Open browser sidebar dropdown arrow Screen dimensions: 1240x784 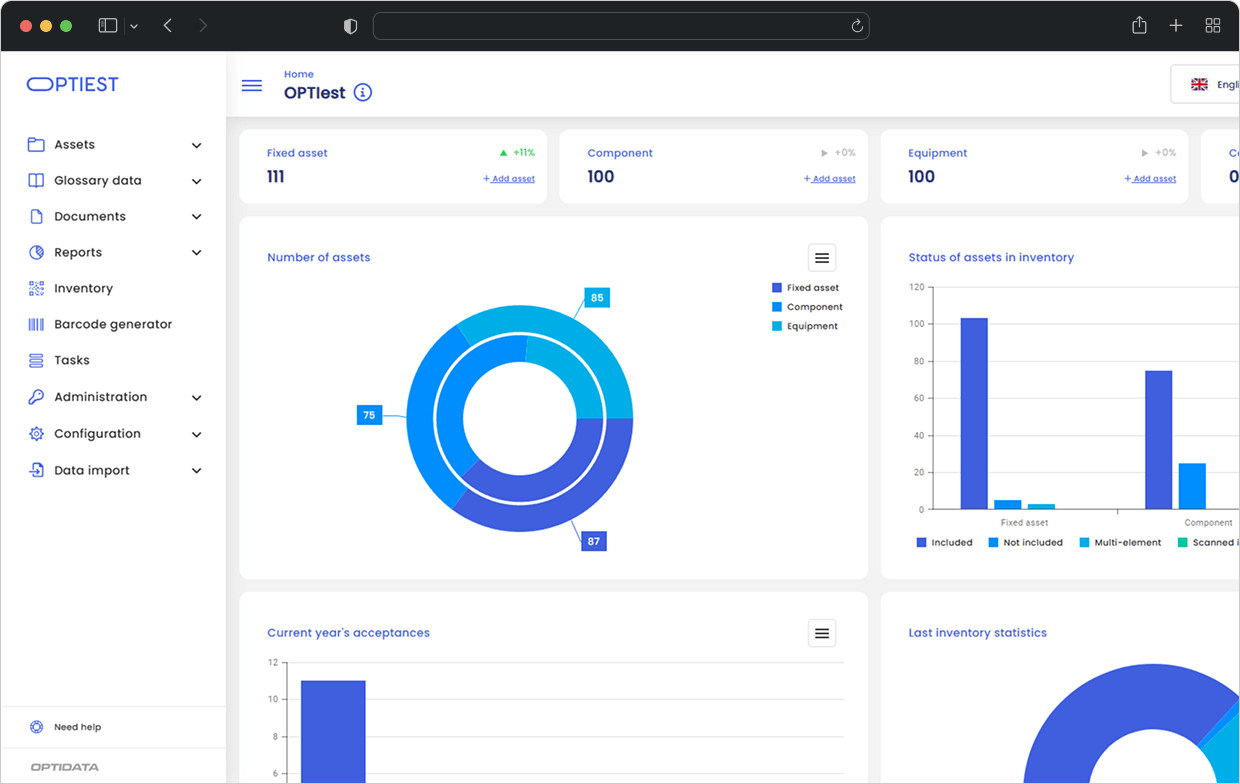coord(134,26)
